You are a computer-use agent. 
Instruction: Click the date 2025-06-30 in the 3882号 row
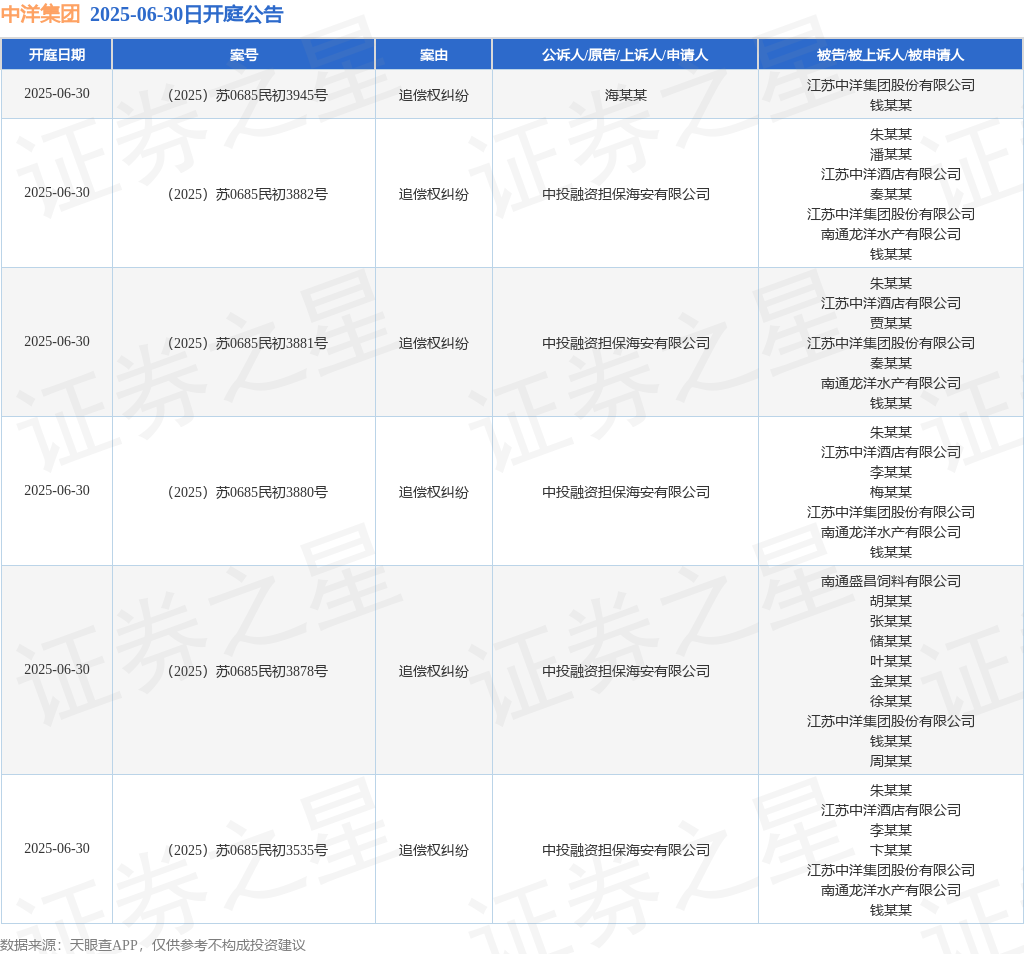tap(57, 192)
